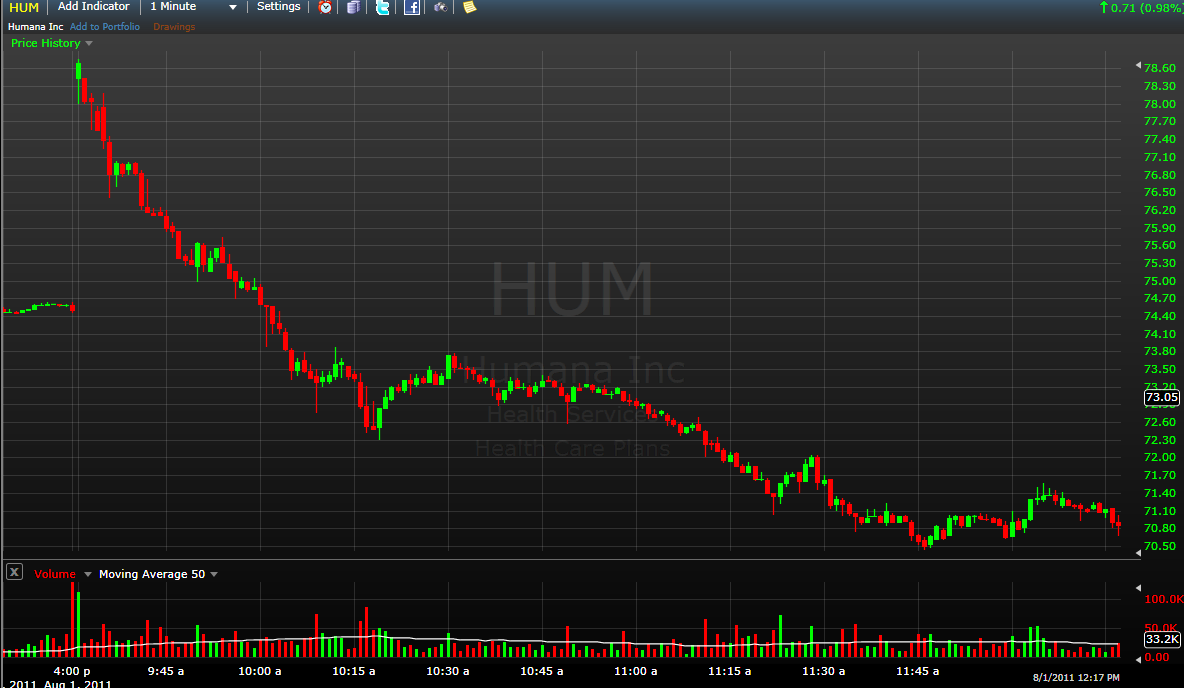Click the 4:00 p time axis label
Image resolution: width=1184 pixels, height=688 pixels.
[x=72, y=671]
